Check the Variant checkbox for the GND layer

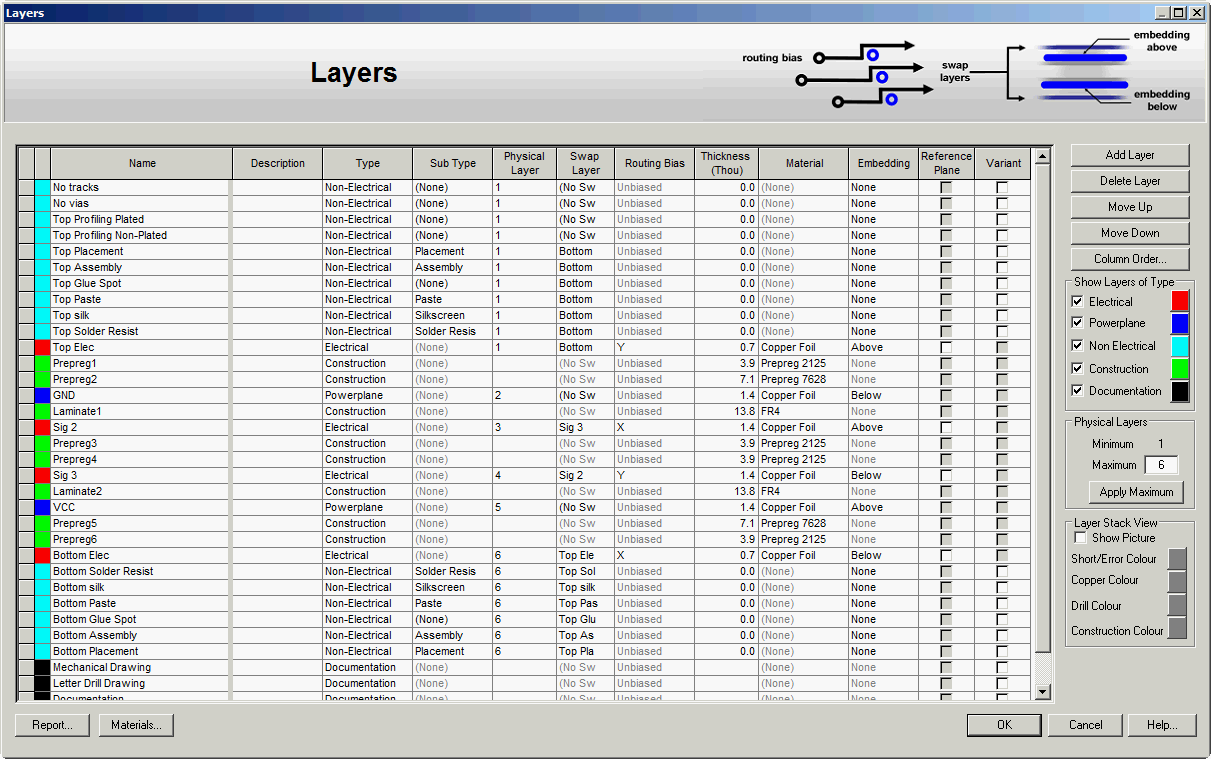pos(1004,395)
